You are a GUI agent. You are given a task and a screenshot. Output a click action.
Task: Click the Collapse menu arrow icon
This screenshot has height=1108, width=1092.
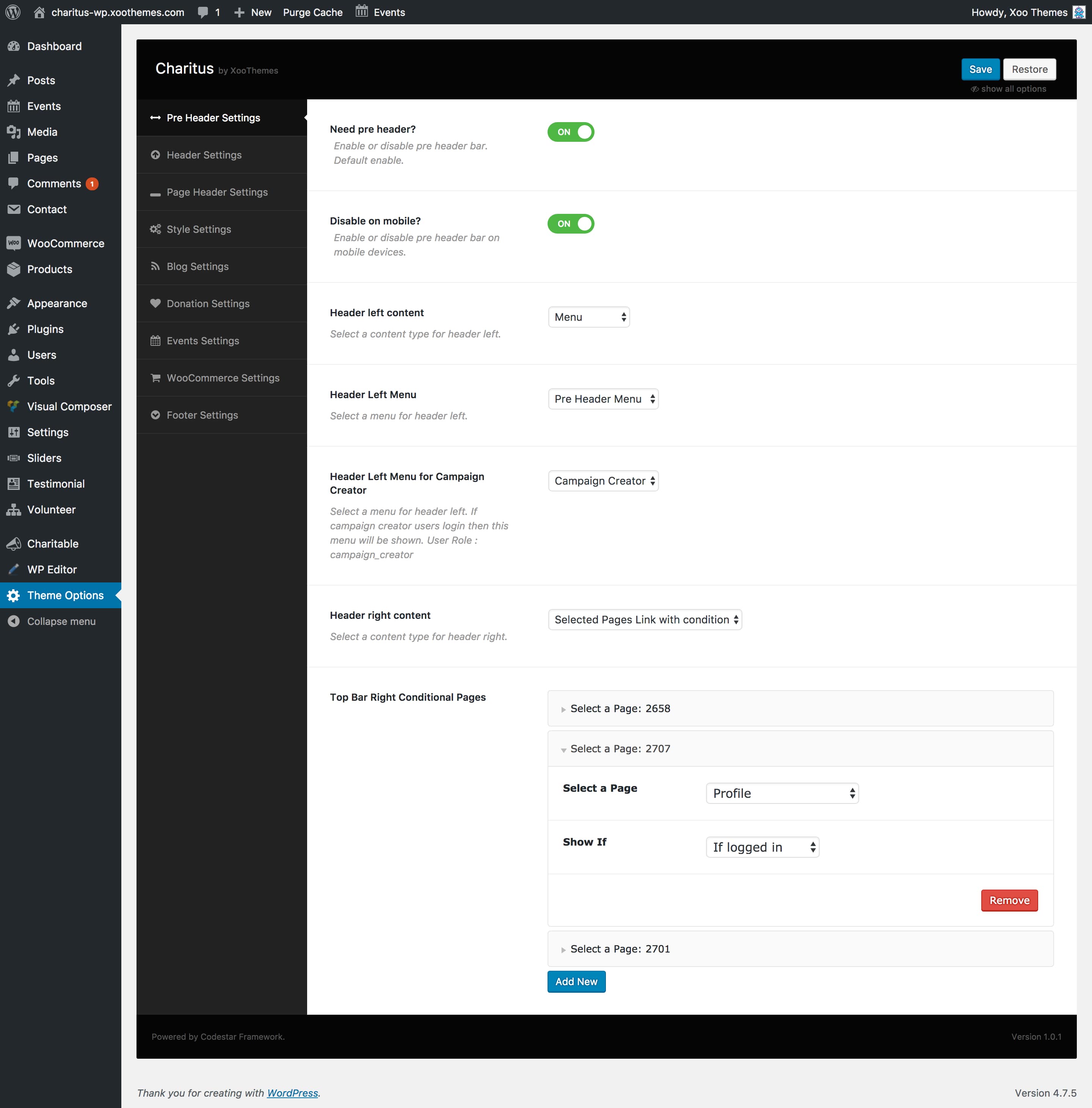click(14, 621)
